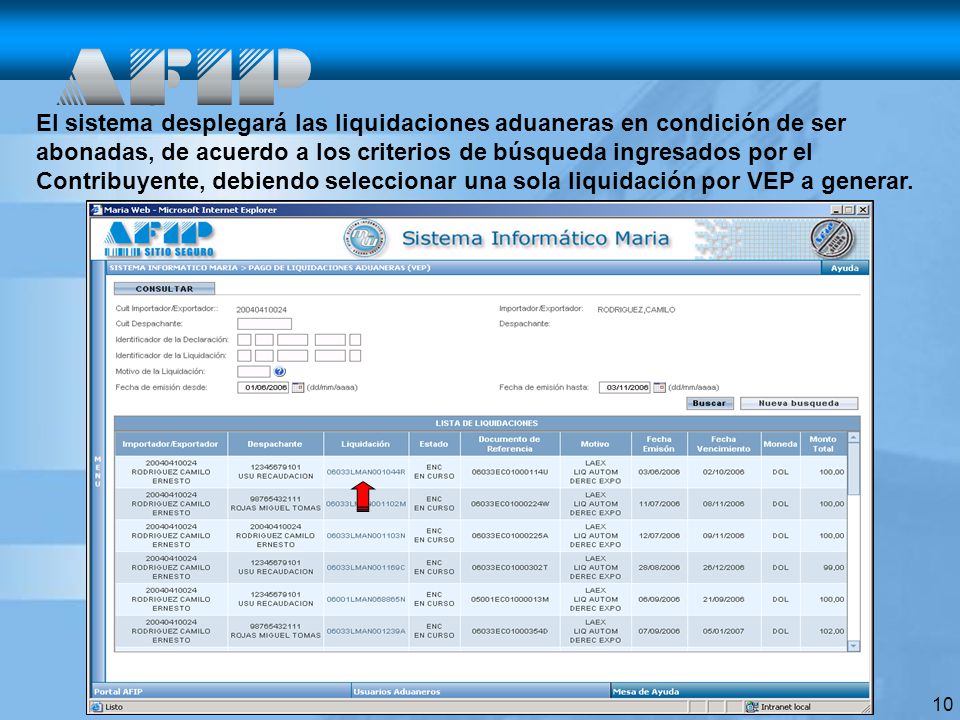Click the Importador/Exportador column header
Image resolution: width=960 pixels, height=720 pixels.
pyautogui.click(x=170, y=444)
